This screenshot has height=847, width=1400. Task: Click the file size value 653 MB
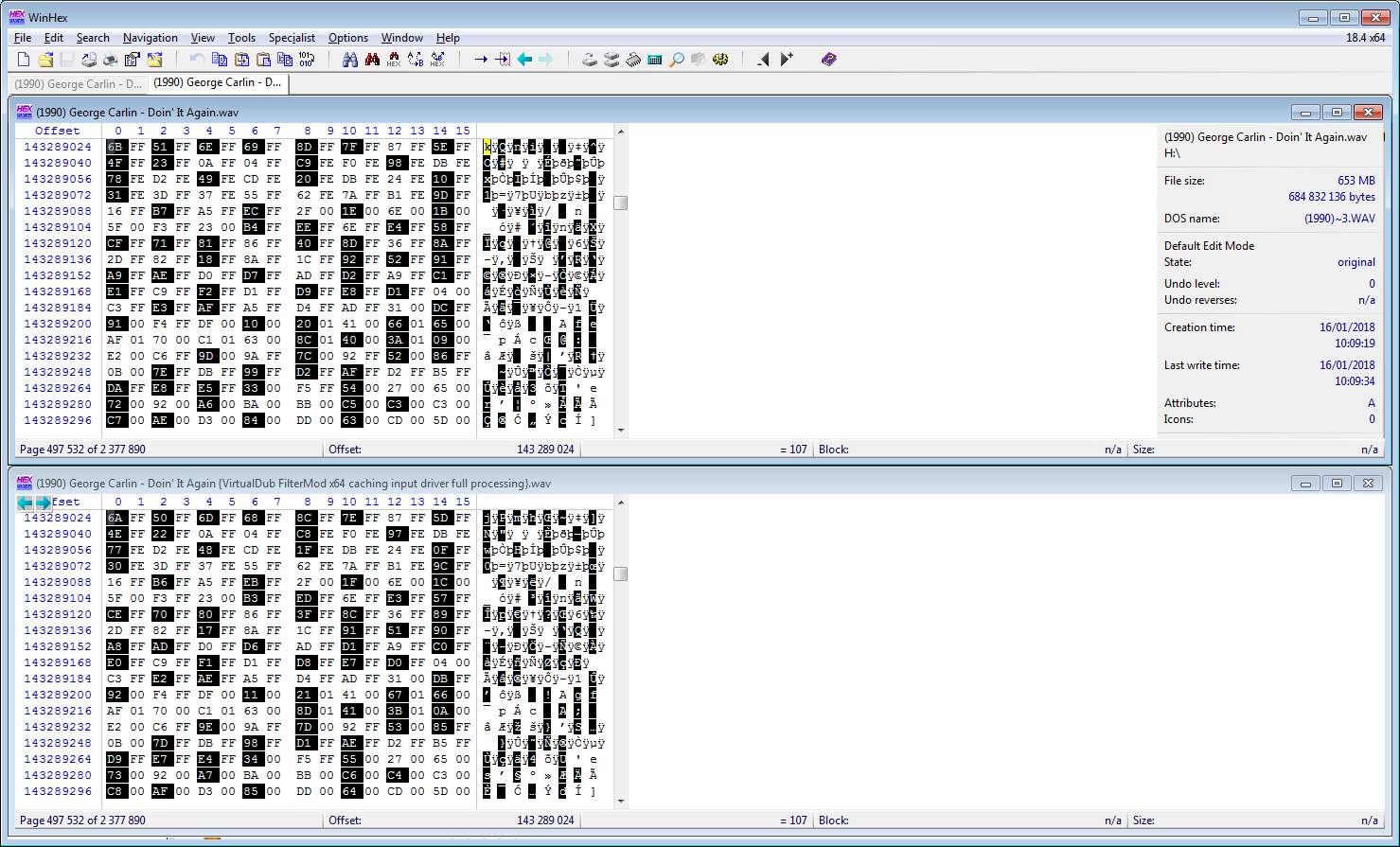1356,180
